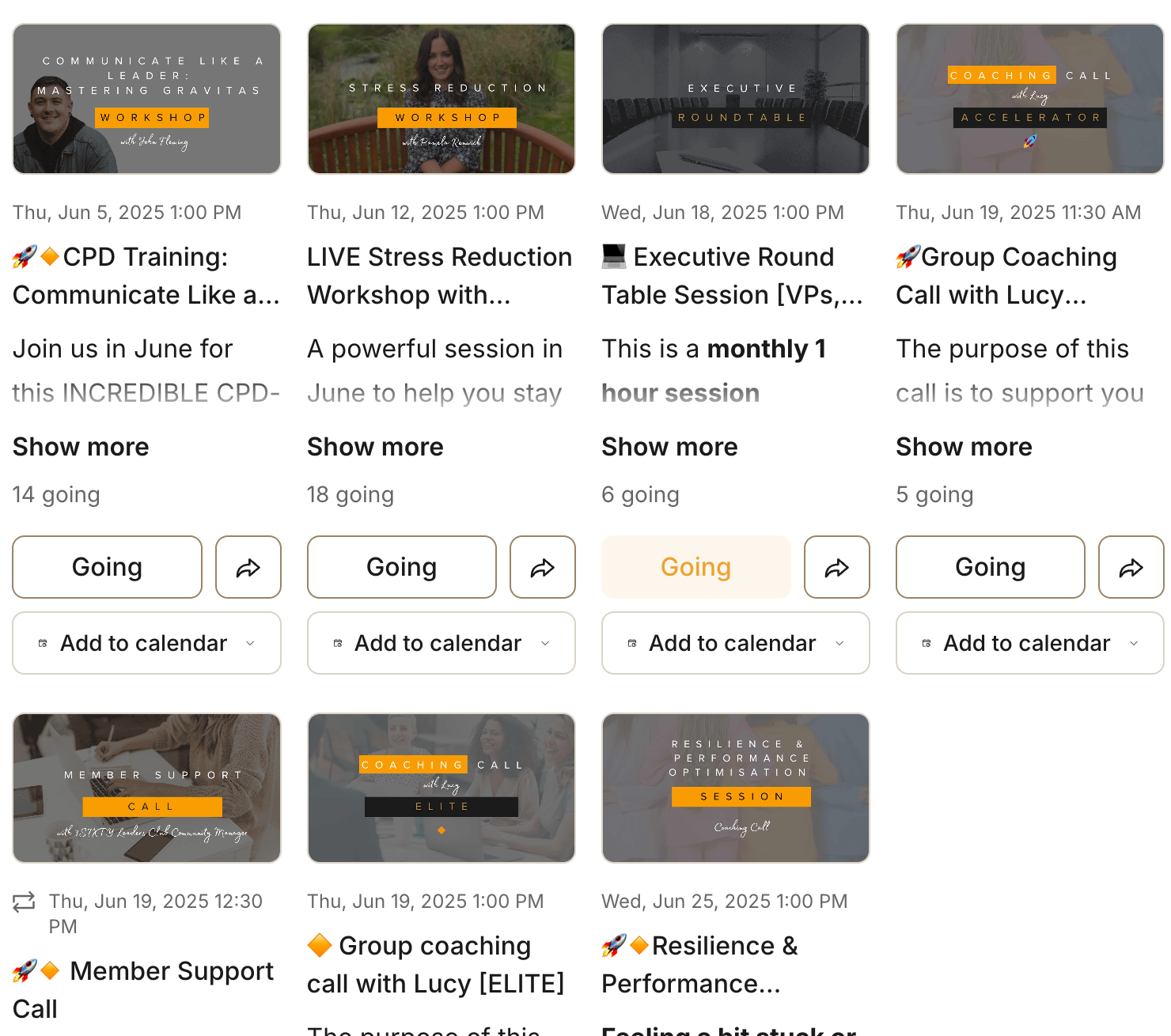Viewport: 1171px width, 1036px height.
Task: Click the date Wed, Jun 25, 2025 1:00 PM
Action: coord(725,902)
